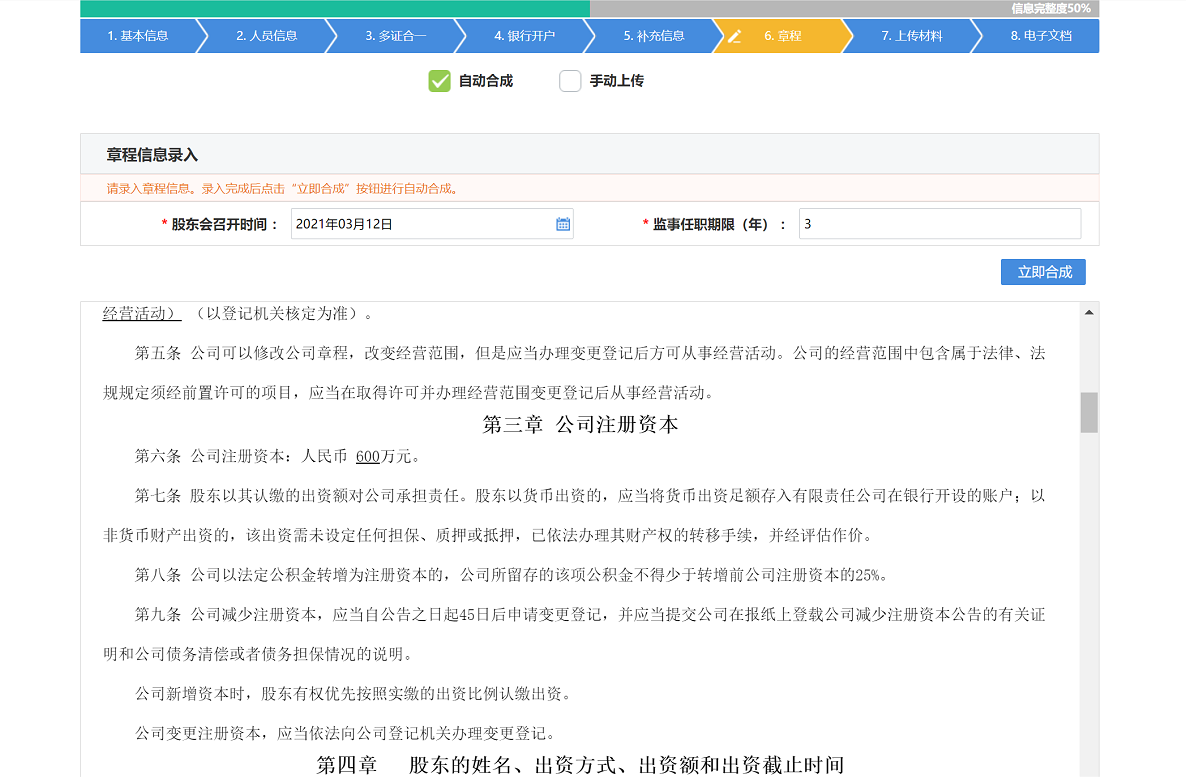Click the heading 第三章 公司注册资本
The height and width of the screenshot is (777, 1186).
click(x=580, y=424)
